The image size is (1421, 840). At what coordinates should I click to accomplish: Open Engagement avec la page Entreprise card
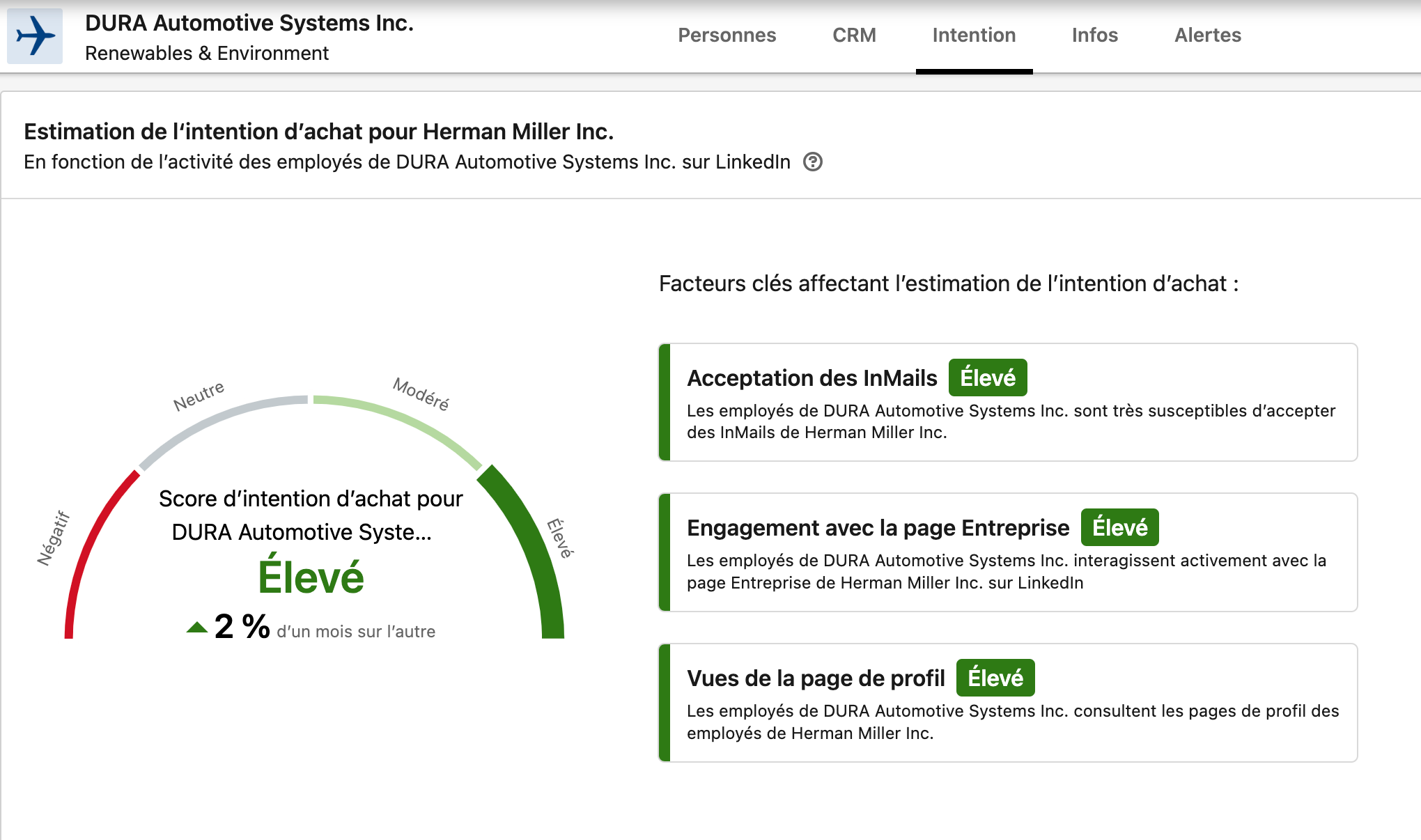tap(1008, 552)
